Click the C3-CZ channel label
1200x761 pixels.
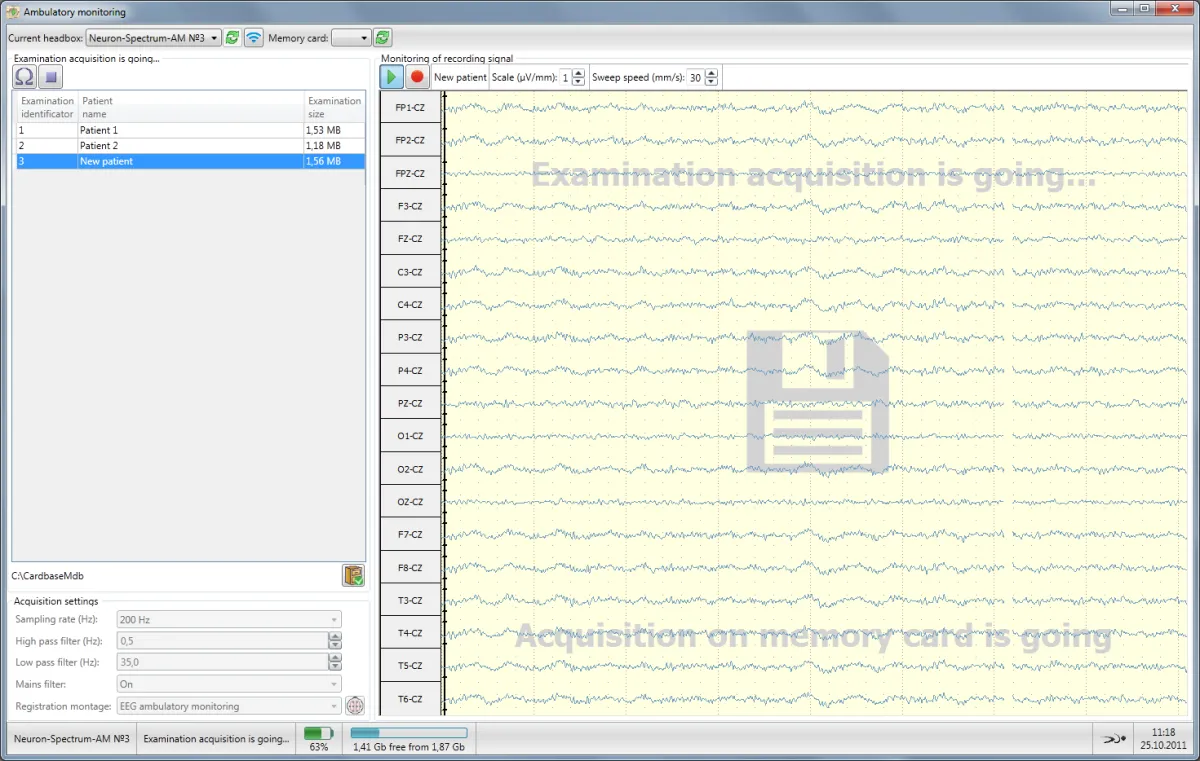pos(410,272)
